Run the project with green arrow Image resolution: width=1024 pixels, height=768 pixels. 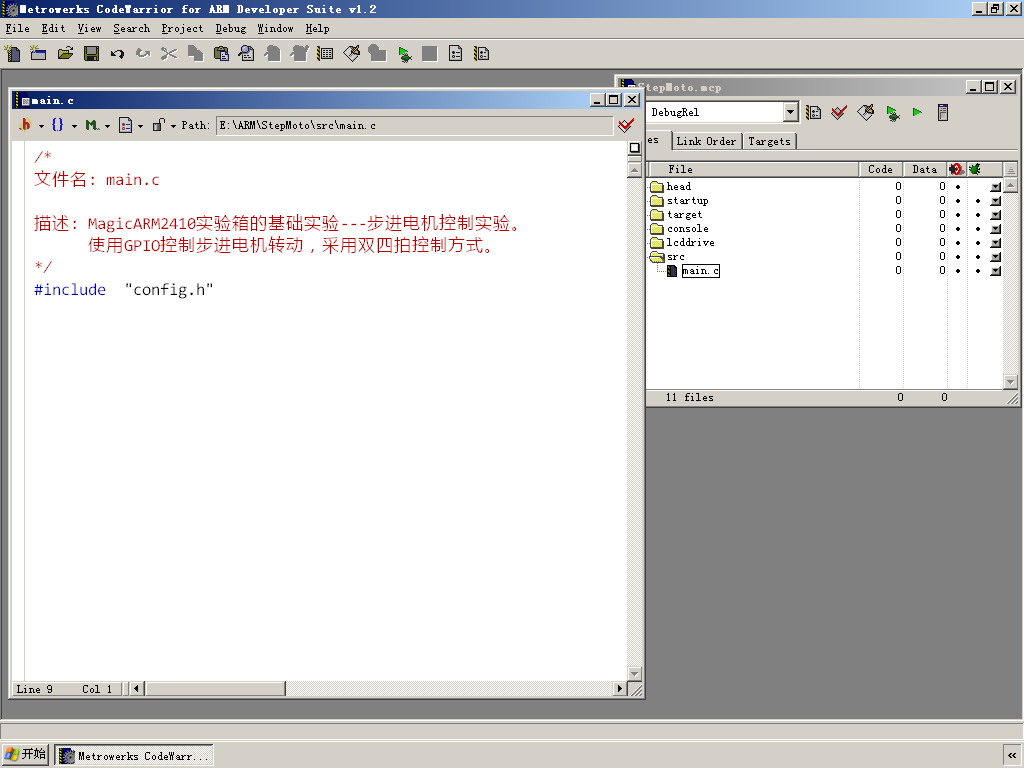pyautogui.click(x=918, y=112)
